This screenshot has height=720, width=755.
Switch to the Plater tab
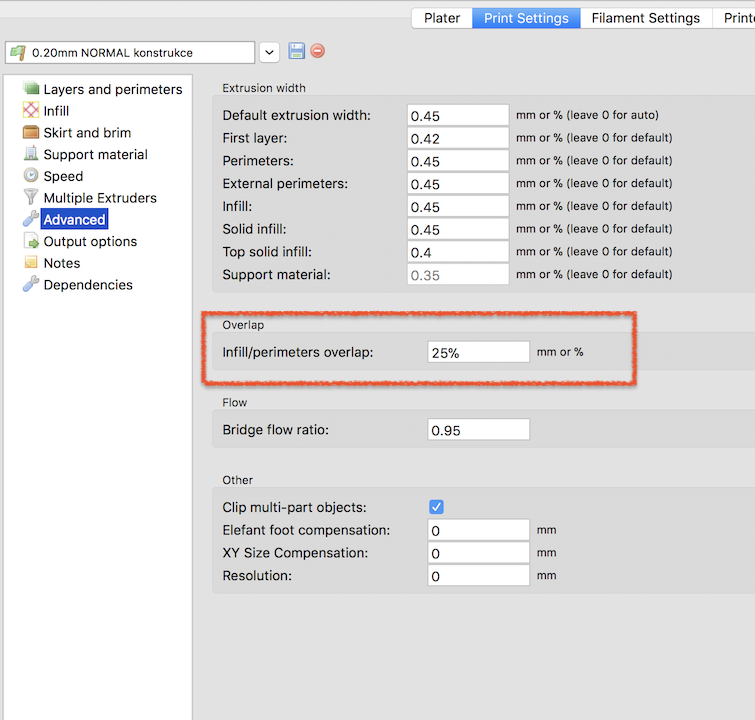coord(441,18)
